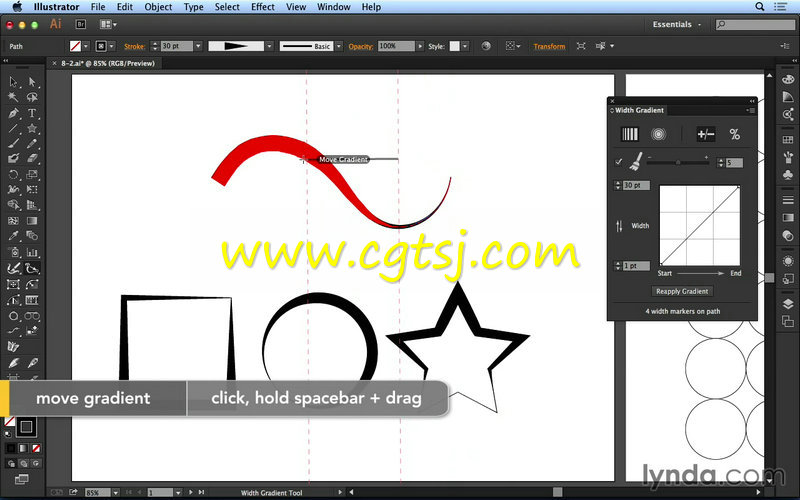The height and width of the screenshot is (500, 800).
Task: Expand the Opacity slider arrow
Action: (420, 46)
